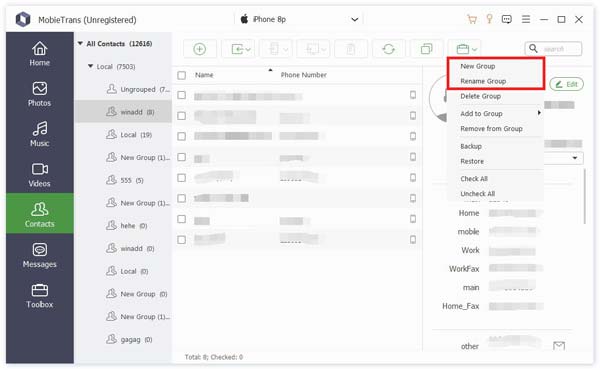Viewport: 600px width, 370px height.
Task: Select the Contacts section
Action: coord(39,214)
